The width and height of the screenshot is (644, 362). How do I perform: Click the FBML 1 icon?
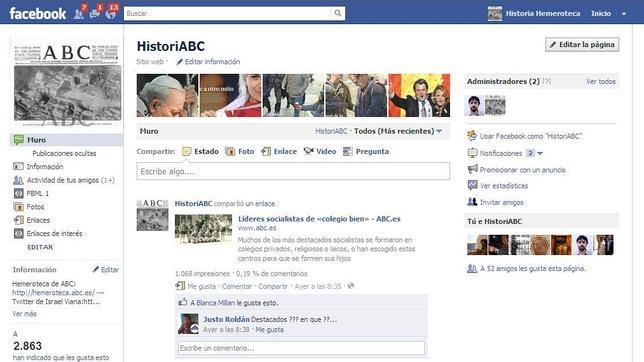pyautogui.click(x=18, y=193)
